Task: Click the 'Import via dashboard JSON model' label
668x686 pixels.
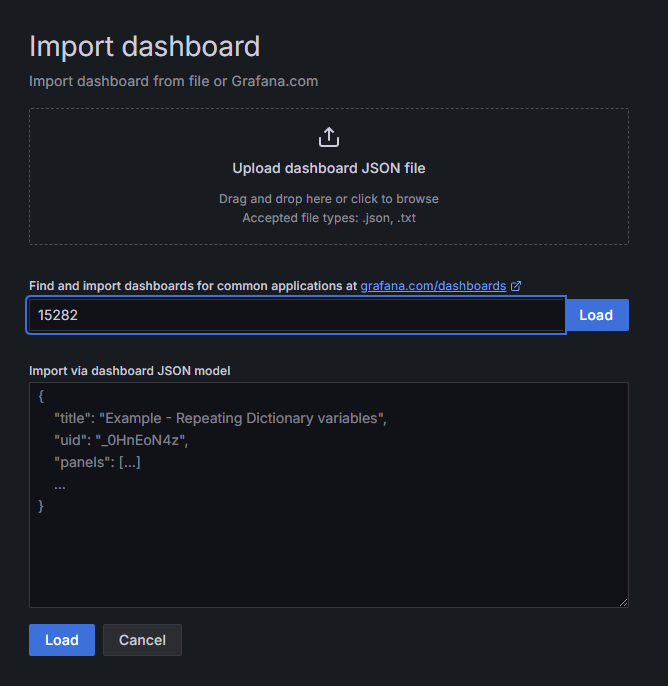Action: tap(129, 371)
